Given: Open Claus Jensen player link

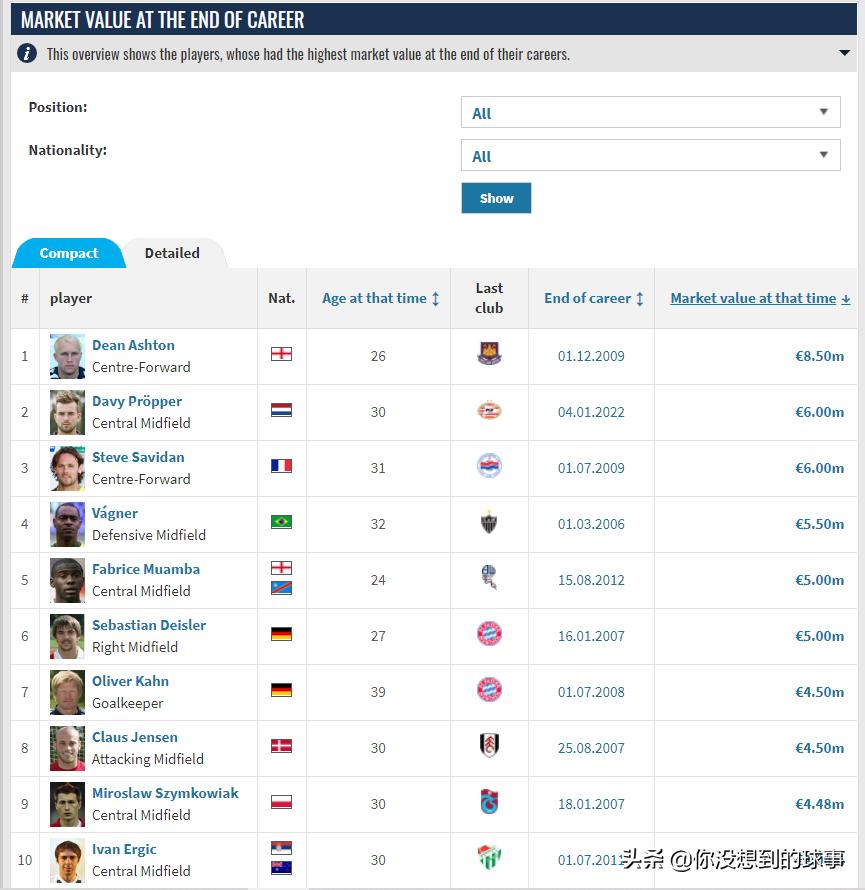Looking at the screenshot, I should point(135,737).
